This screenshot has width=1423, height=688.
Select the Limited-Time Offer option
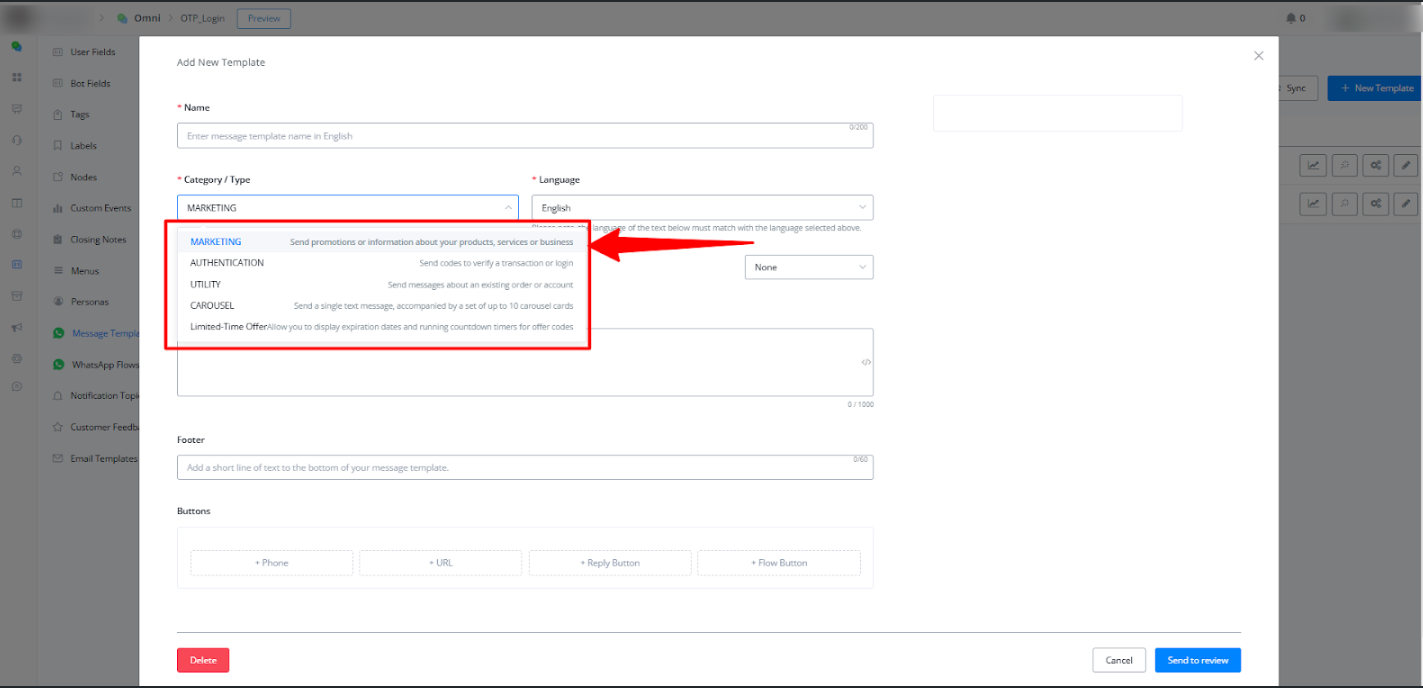(x=228, y=327)
